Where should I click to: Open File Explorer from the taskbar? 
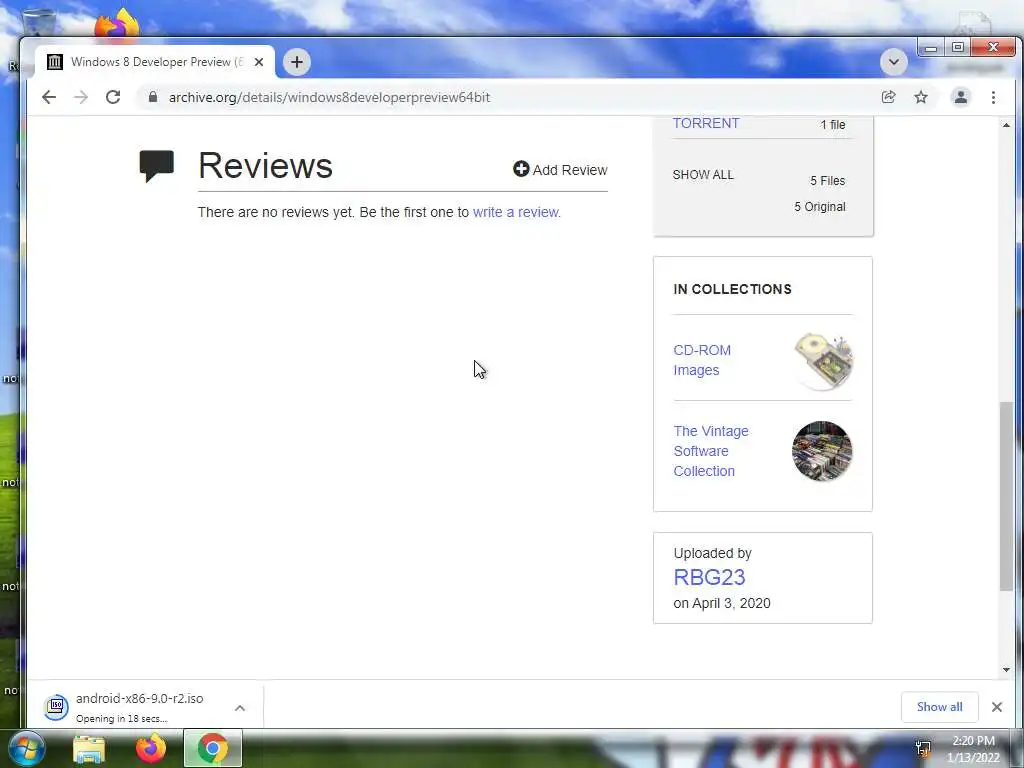point(89,749)
